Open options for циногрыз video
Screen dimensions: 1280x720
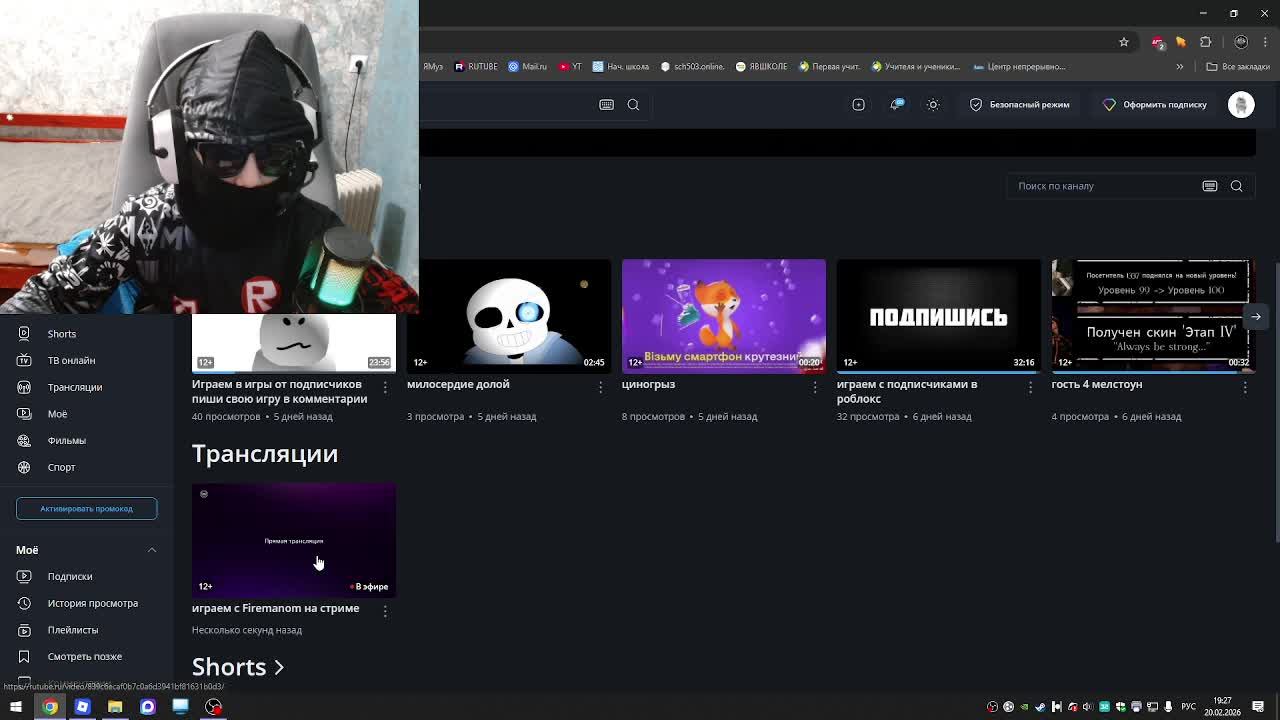tap(815, 387)
